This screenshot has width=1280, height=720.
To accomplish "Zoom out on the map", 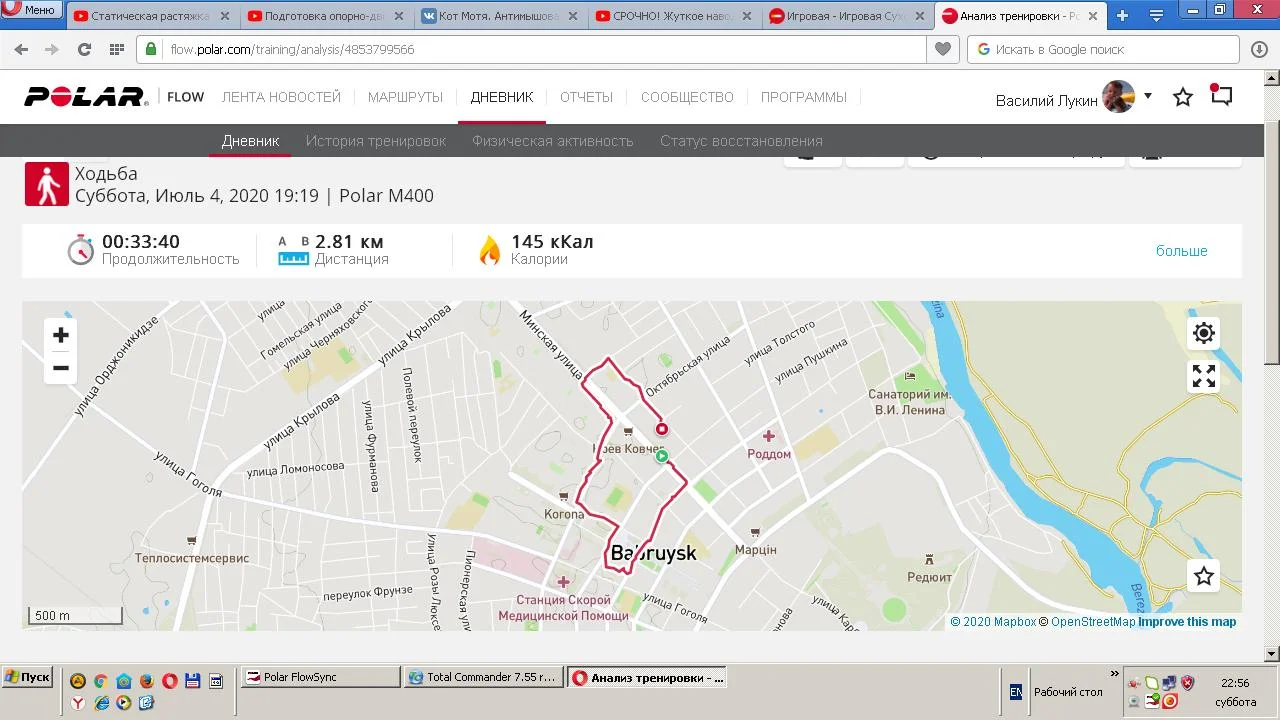I will point(61,368).
